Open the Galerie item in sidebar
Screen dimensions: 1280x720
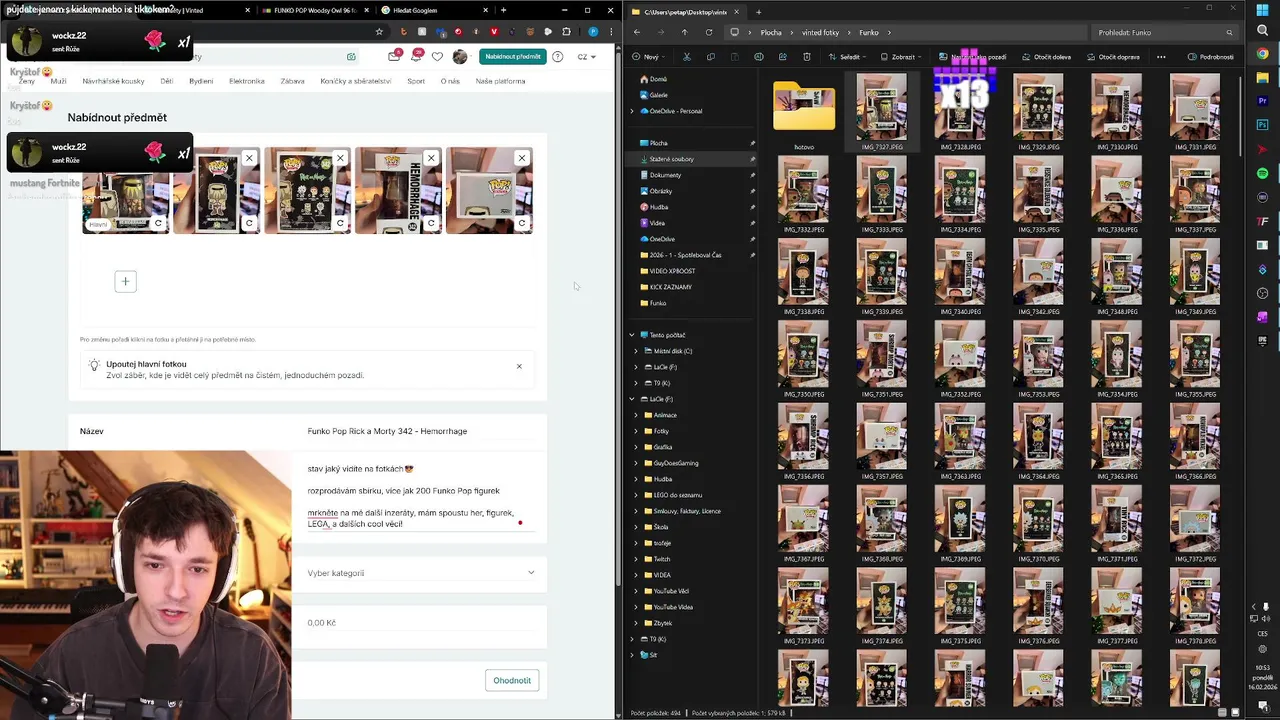pyautogui.click(x=658, y=95)
